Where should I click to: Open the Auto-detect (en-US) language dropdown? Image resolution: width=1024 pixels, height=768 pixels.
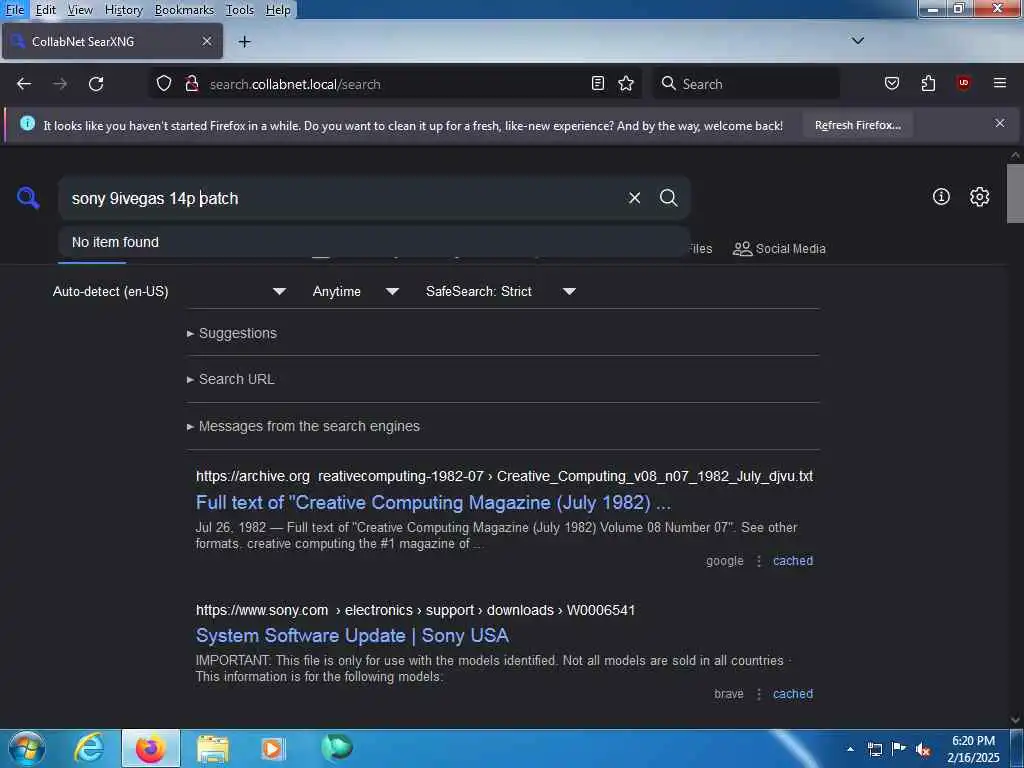169,291
